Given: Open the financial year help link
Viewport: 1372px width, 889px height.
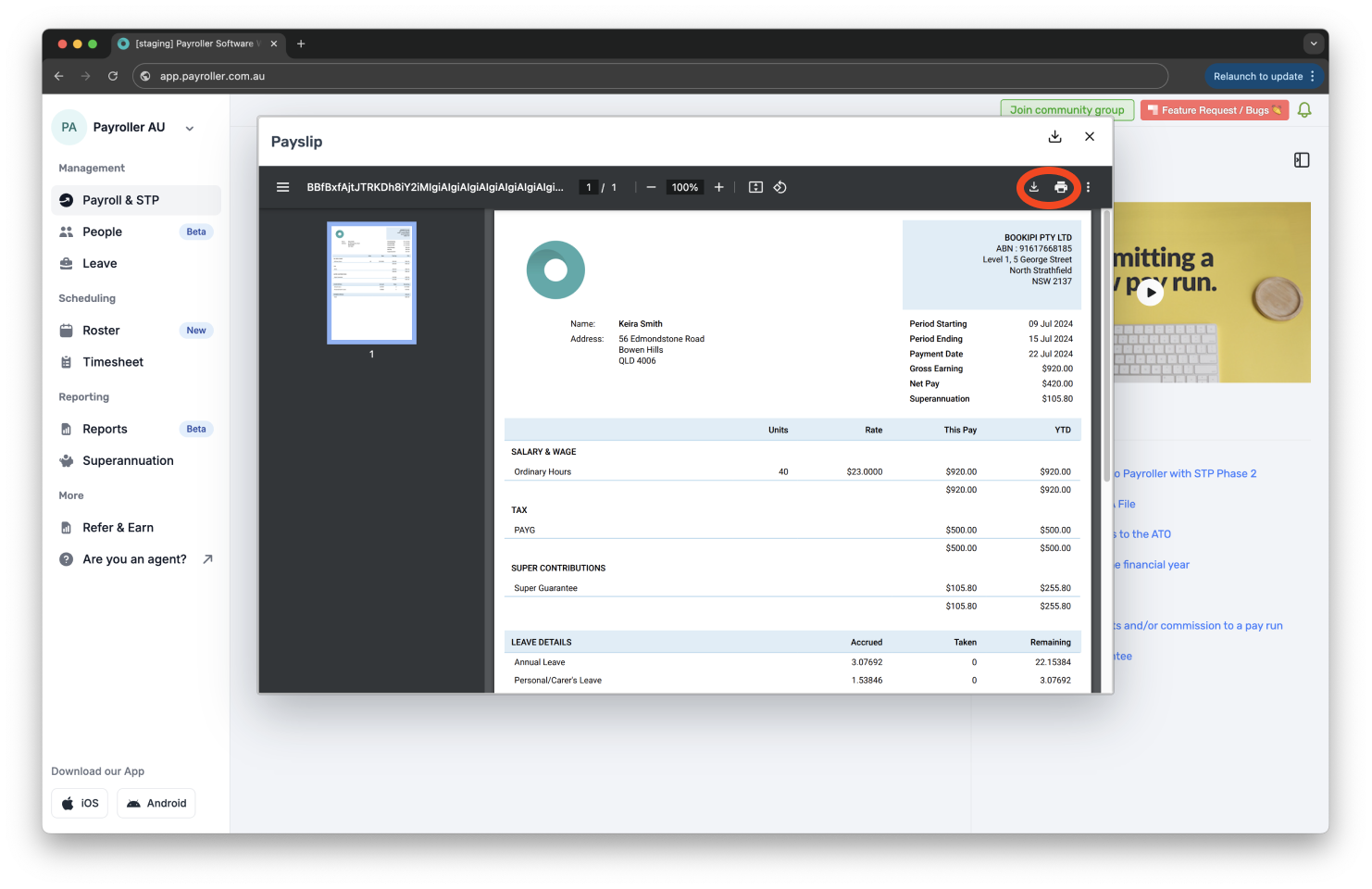Looking at the screenshot, I should (x=1152, y=564).
